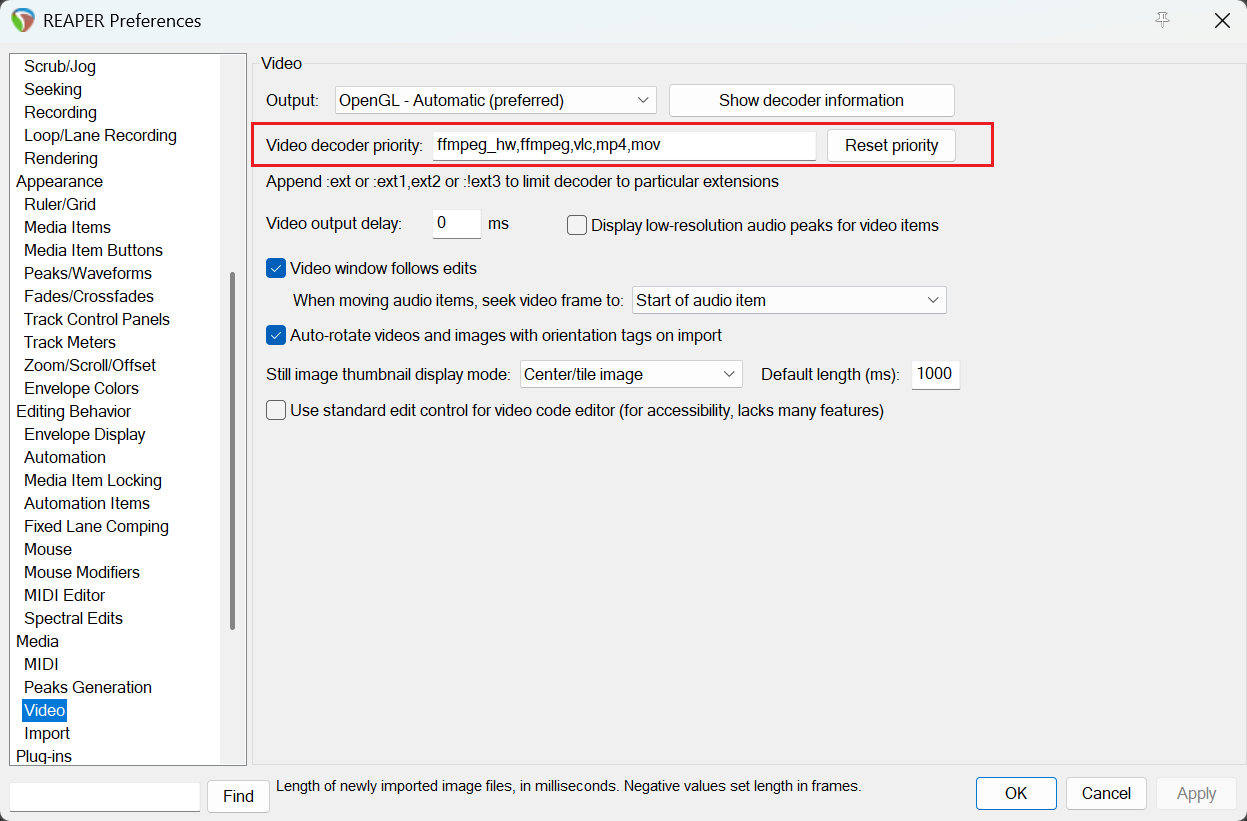The image size is (1247, 821).
Task: Click the pin icon in title bar
Action: click(x=1162, y=20)
